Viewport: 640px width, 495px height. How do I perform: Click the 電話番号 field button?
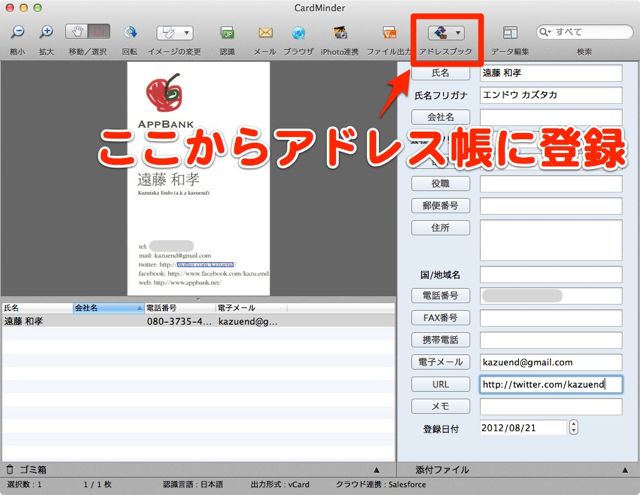440,295
